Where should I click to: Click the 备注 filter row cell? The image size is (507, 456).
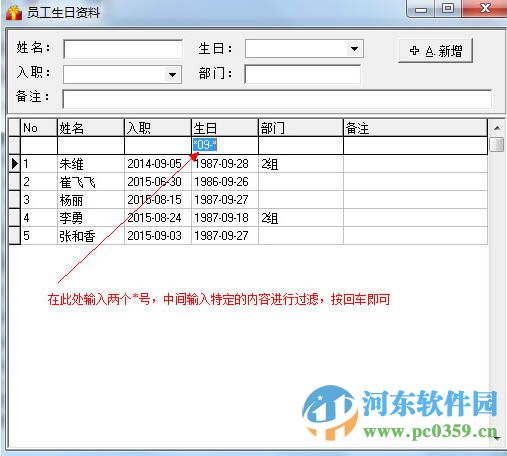click(415, 145)
